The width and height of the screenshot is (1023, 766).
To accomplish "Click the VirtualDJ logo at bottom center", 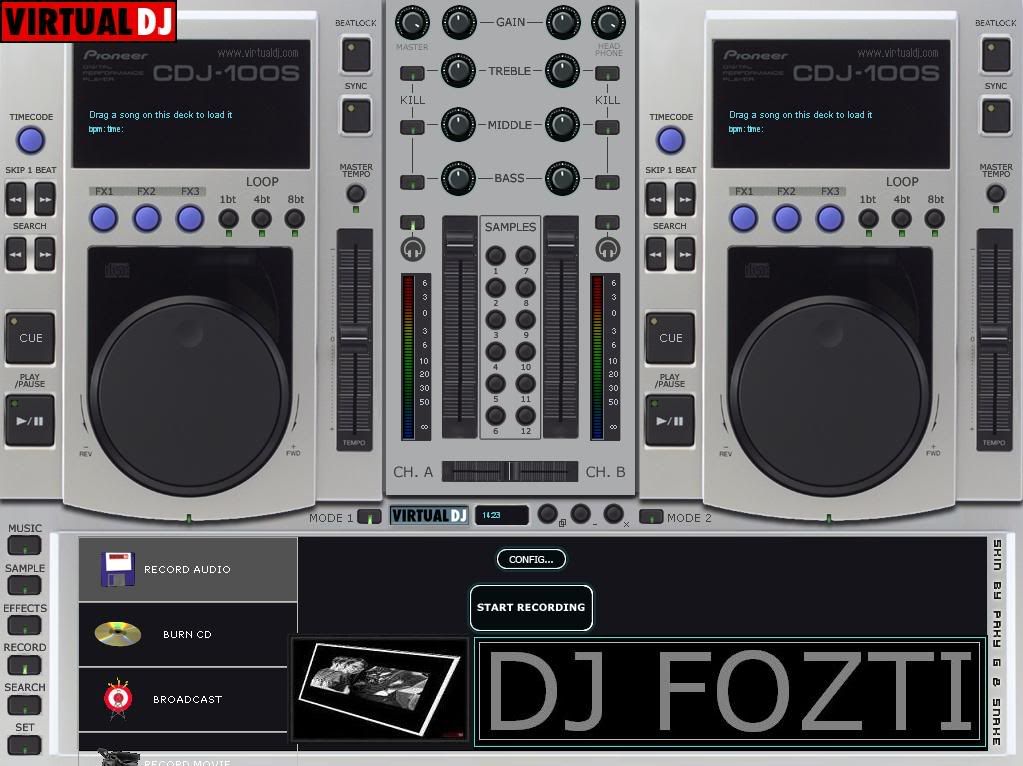I will 429,515.
